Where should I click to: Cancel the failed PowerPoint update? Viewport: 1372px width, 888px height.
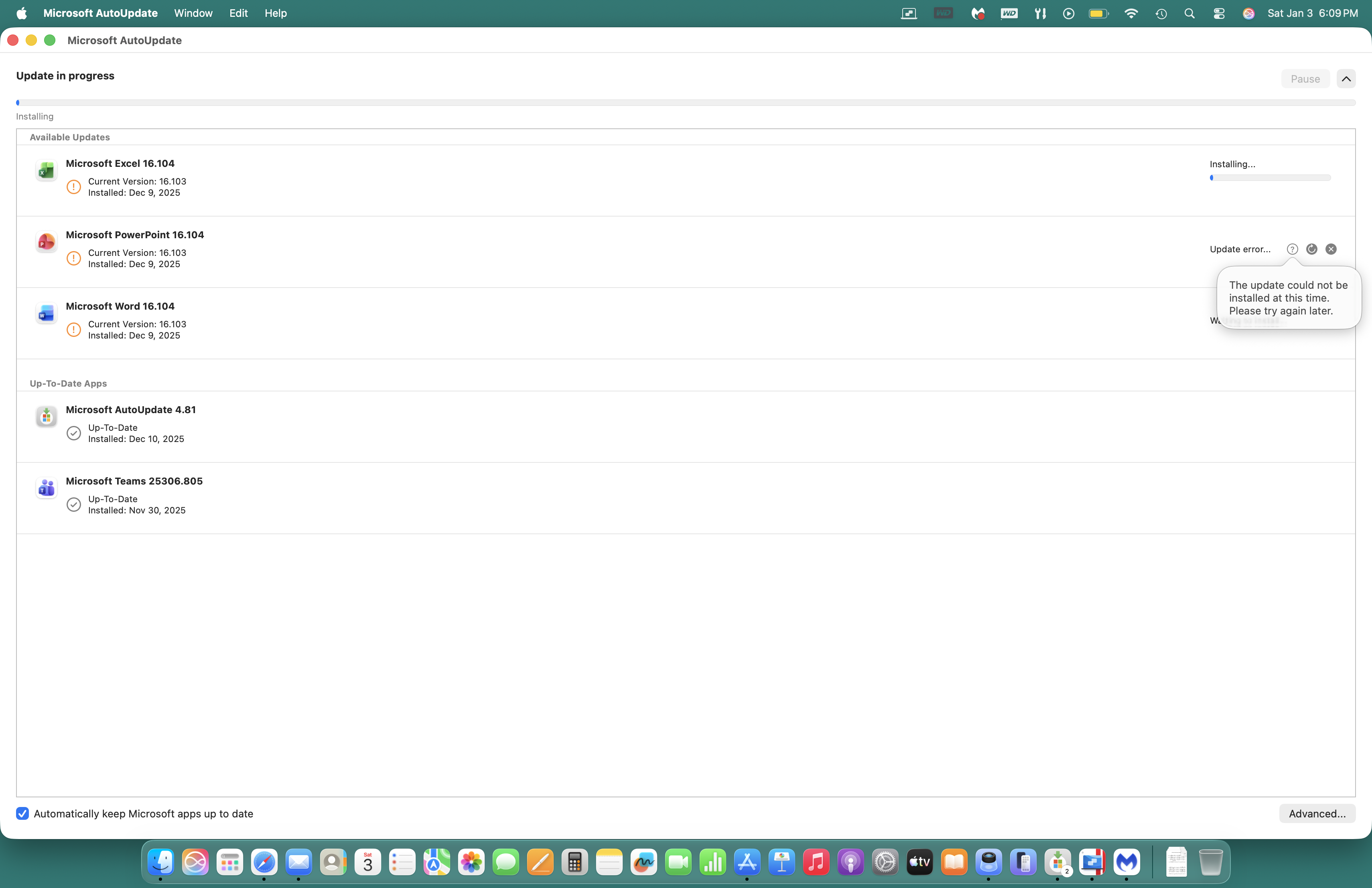point(1331,249)
